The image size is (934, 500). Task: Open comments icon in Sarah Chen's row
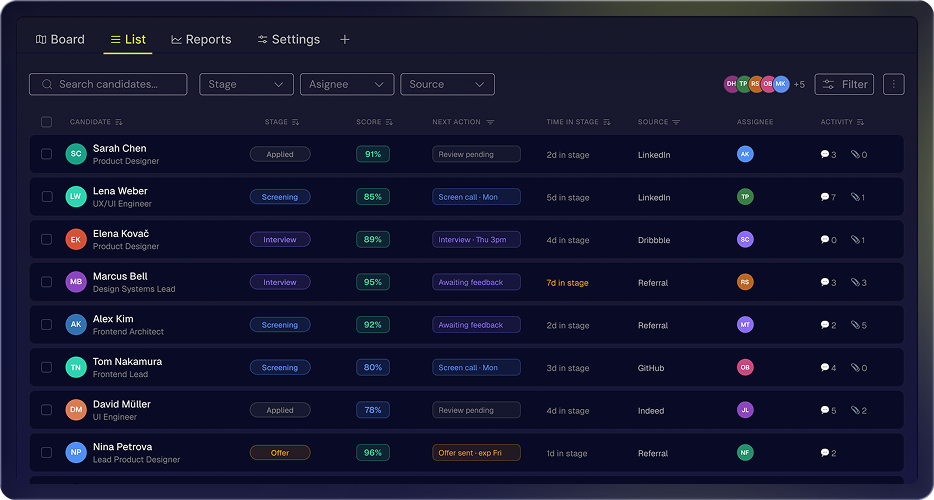point(825,154)
